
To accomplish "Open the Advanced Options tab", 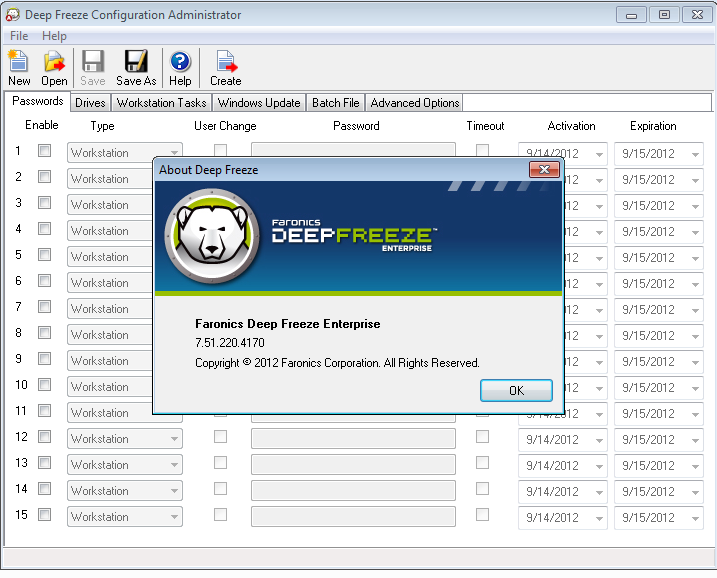I will click(415, 103).
